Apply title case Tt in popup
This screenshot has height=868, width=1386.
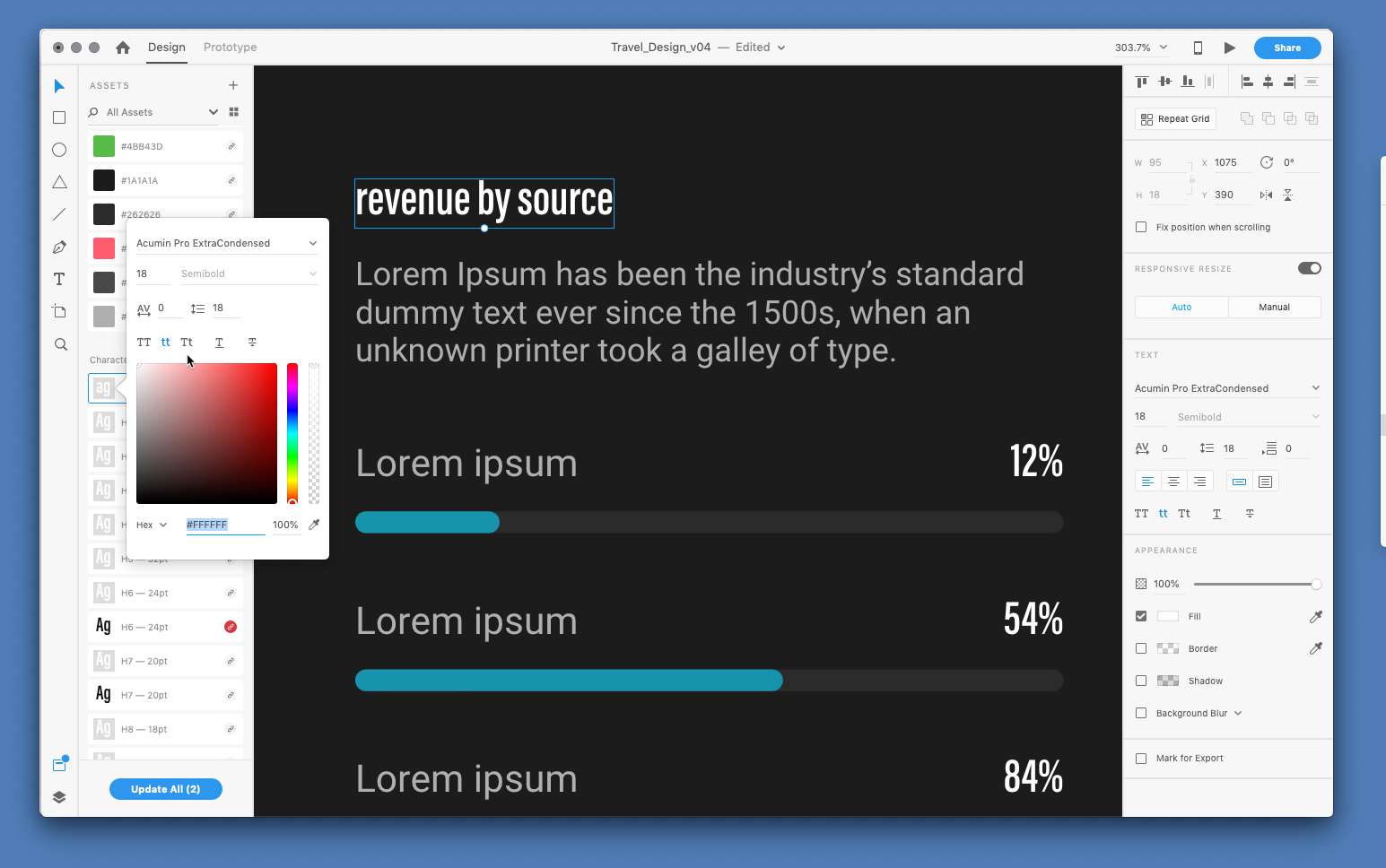pos(187,343)
